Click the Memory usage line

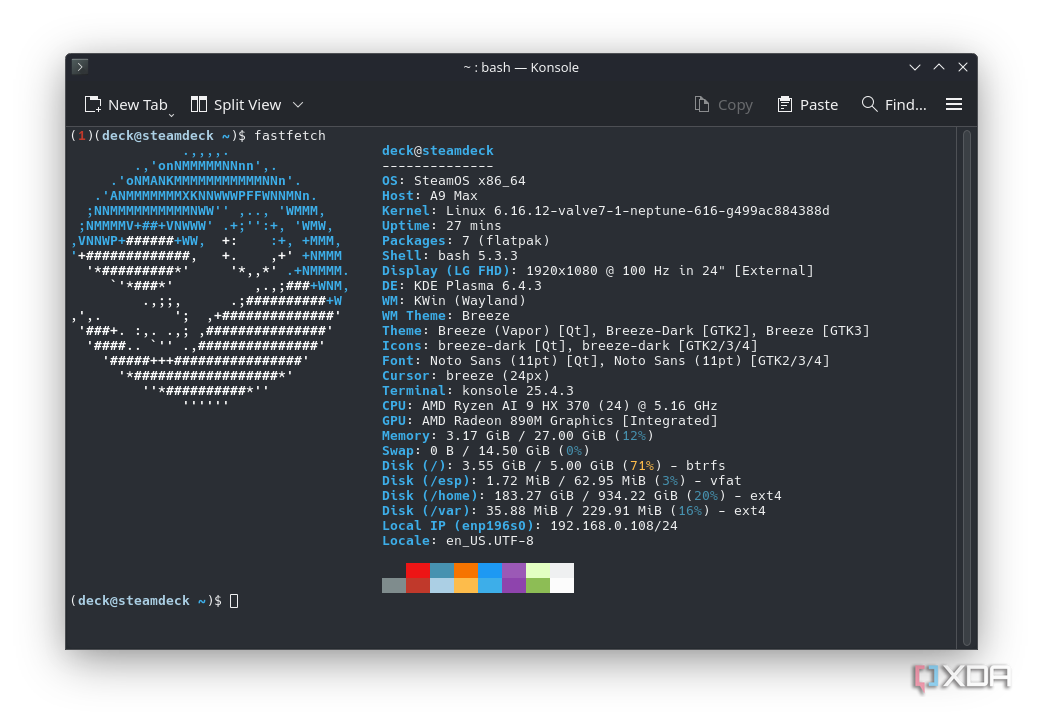tap(518, 436)
